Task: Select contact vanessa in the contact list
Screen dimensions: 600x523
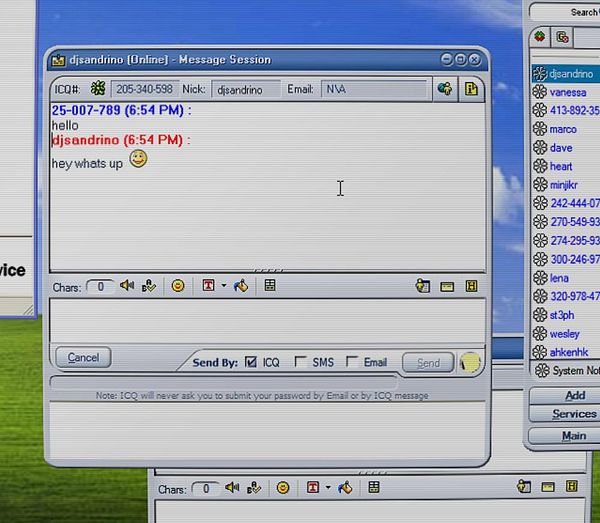Action: tap(566, 92)
